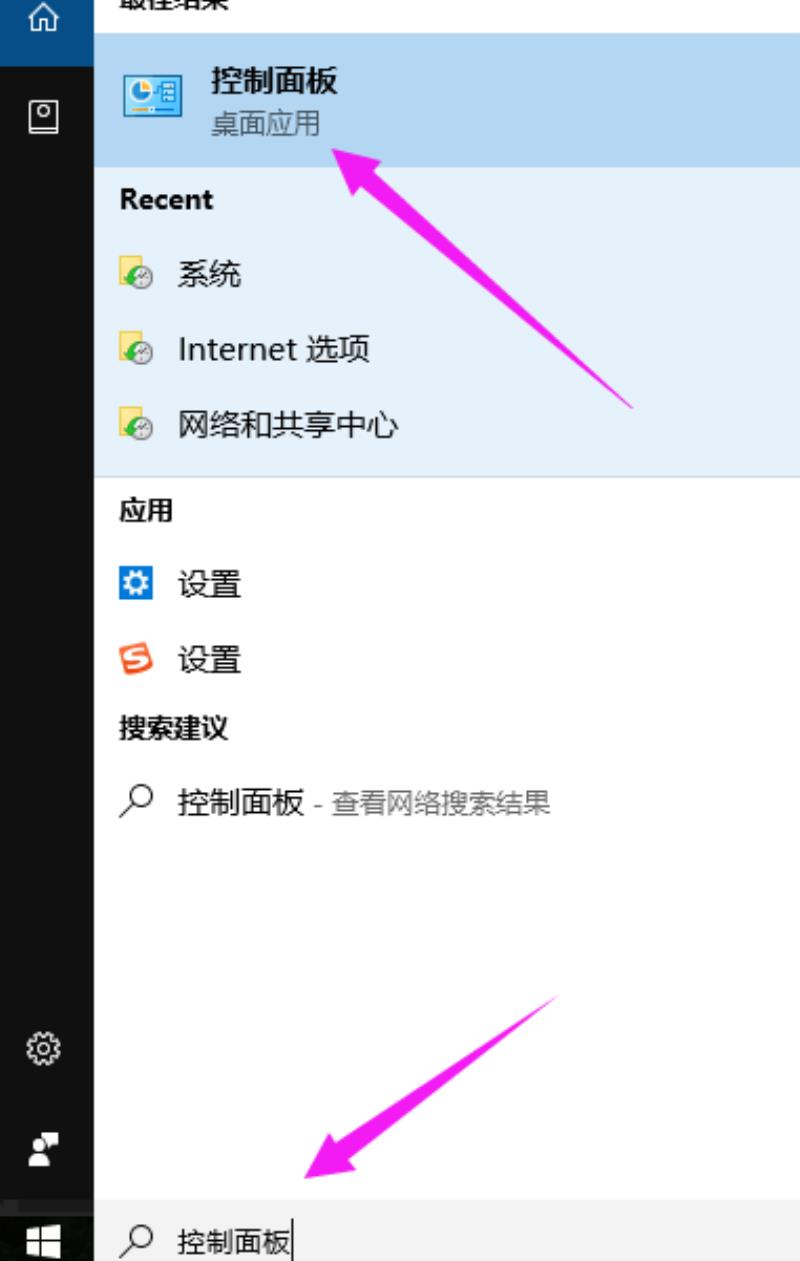Open 控制面板 best match result
Viewport: 800px width, 1261px height.
point(447,100)
